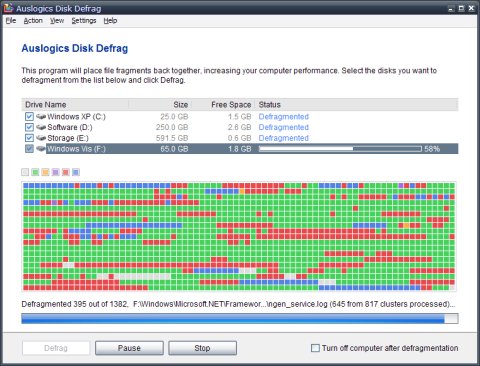Image resolution: width=480 pixels, height=366 pixels.
Task: Sort by the Free Space column header
Action: click(x=223, y=104)
